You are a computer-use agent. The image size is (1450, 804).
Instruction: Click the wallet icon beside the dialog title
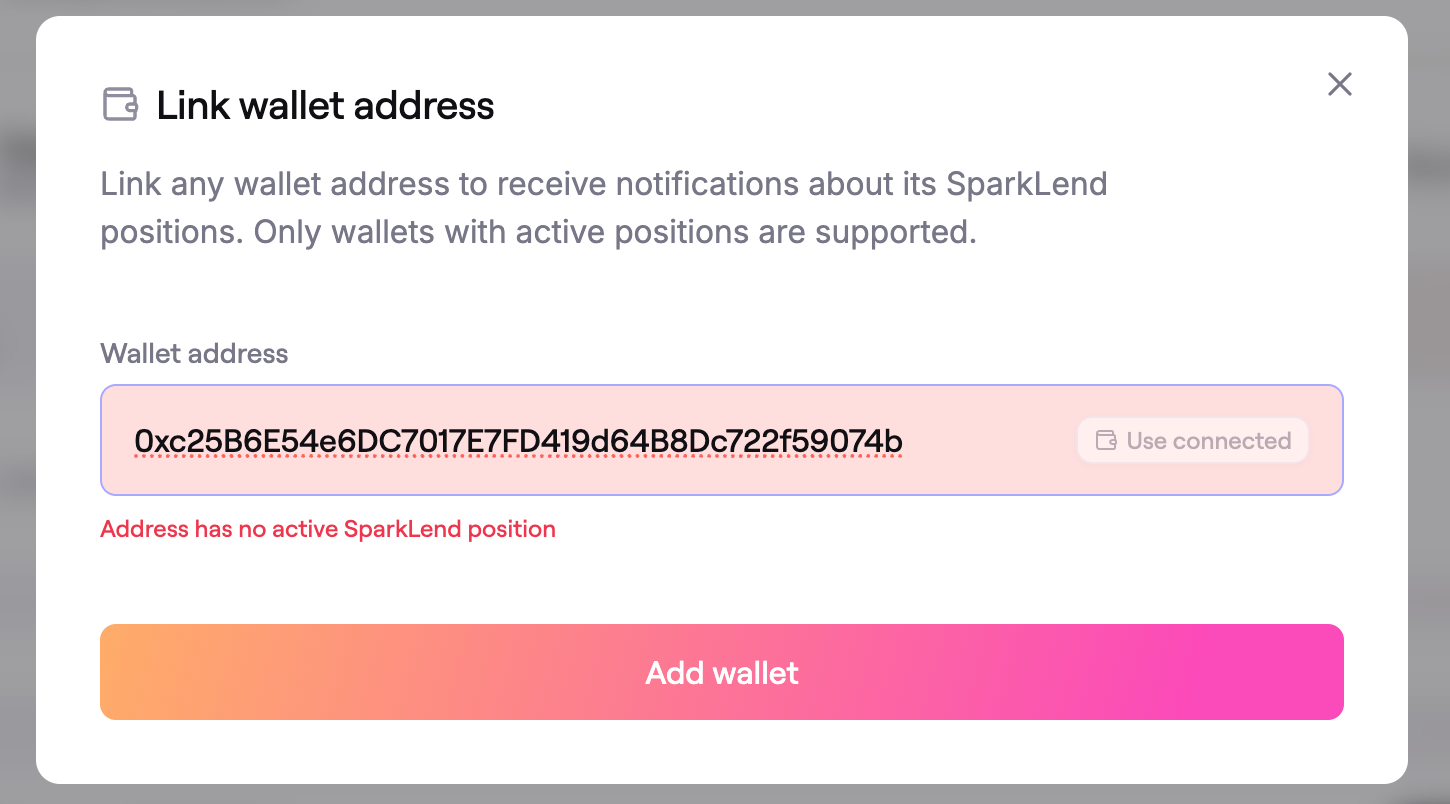click(120, 105)
